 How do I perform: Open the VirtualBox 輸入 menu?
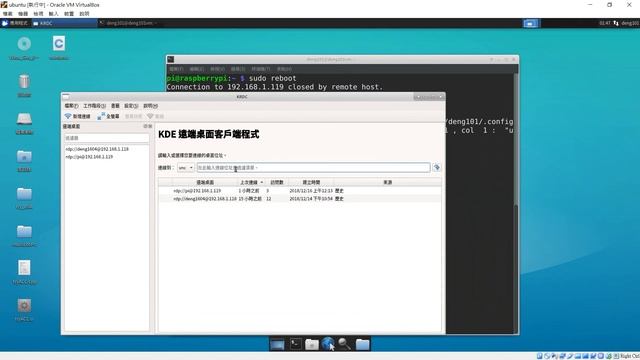tap(53, 14)
